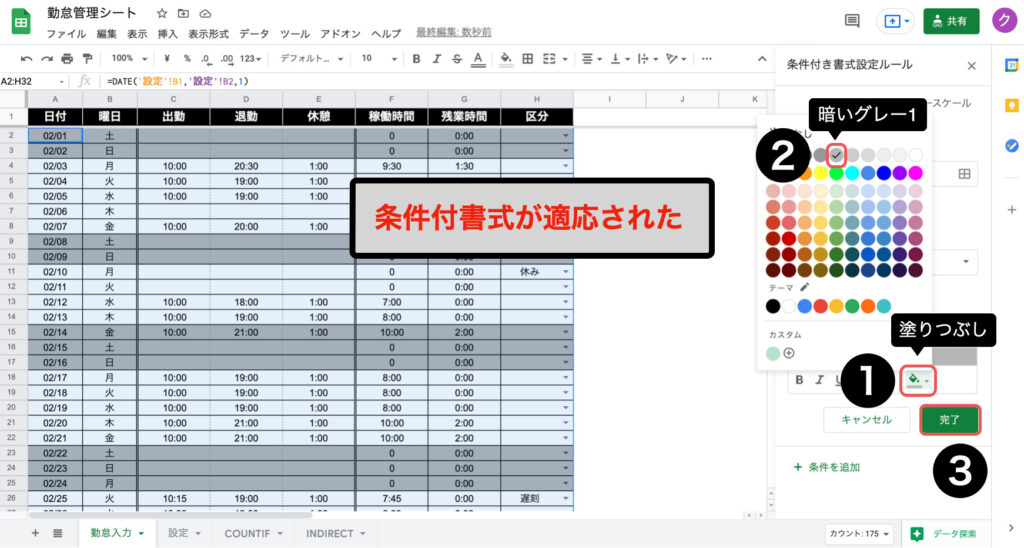Star the 勤怠管理シート document
Viewport: 1024px width, 548px height.
[162, 14]
